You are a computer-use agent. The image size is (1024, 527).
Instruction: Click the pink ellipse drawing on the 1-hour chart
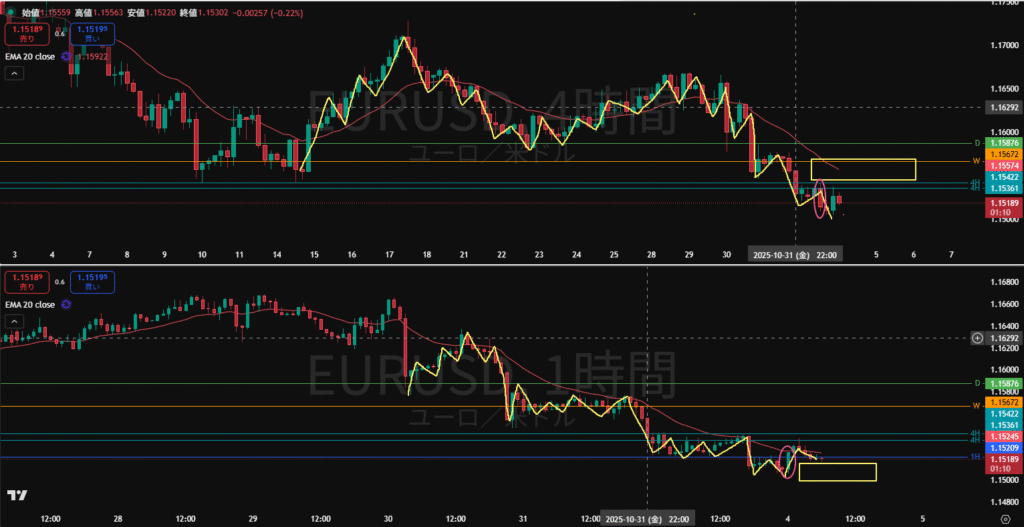(787, 460)
